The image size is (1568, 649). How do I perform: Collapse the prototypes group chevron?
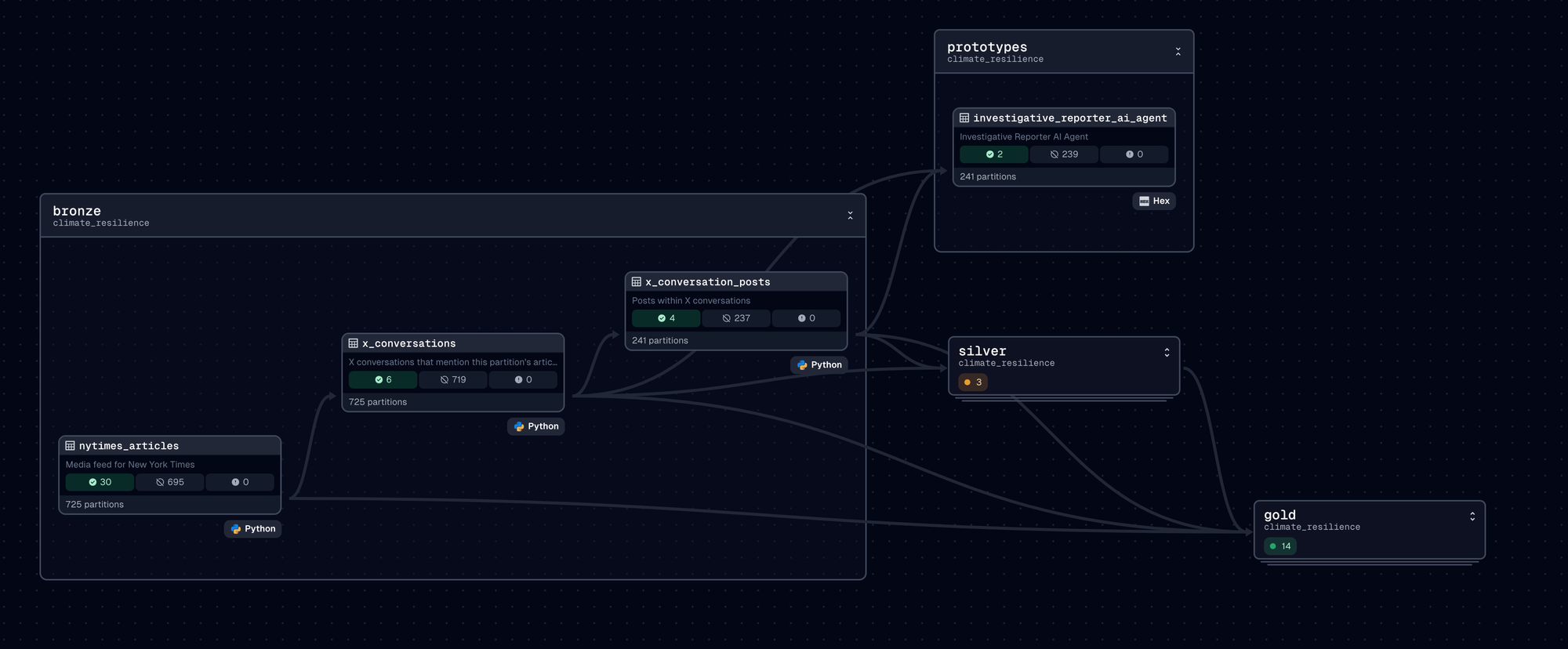1178,52
